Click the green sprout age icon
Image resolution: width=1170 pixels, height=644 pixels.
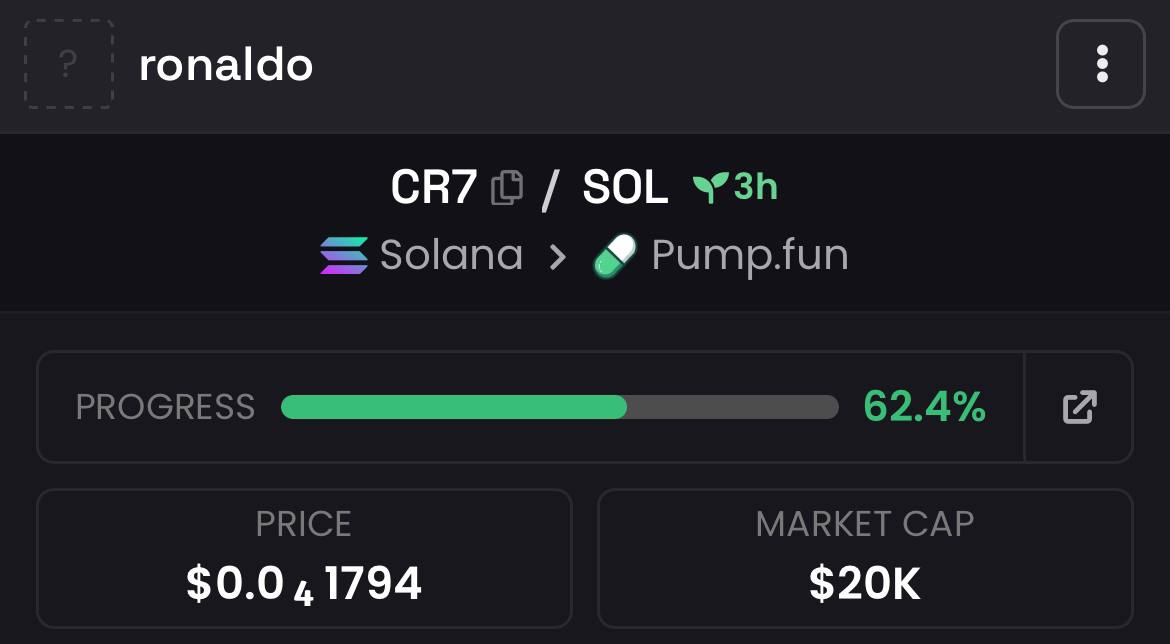point(710,187)
